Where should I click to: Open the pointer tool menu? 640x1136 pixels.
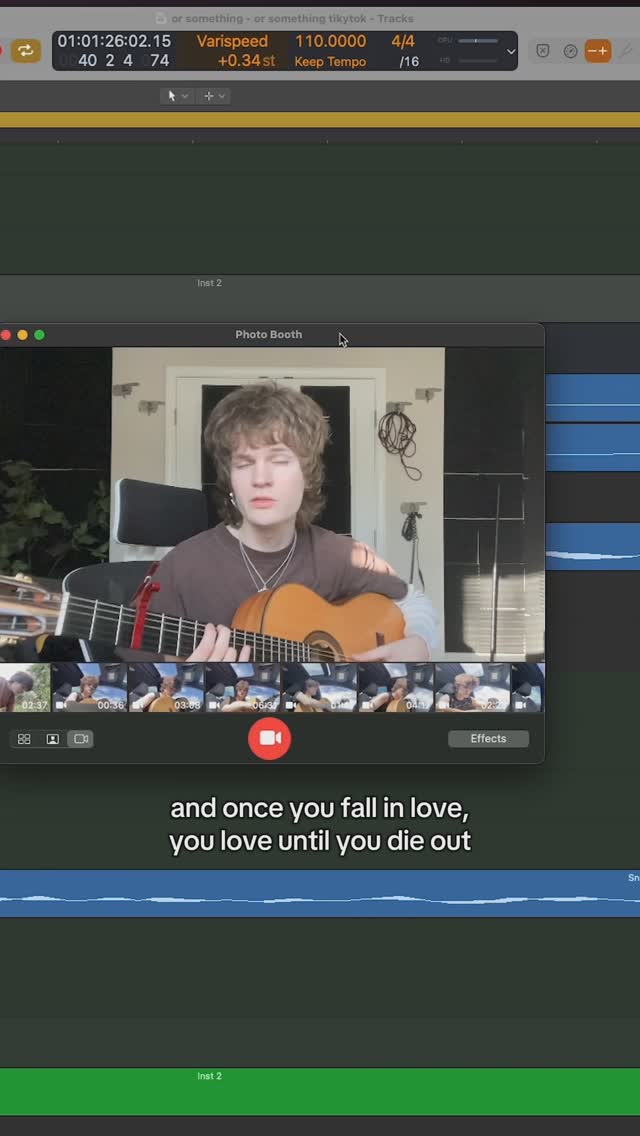[x=176, y=96]
